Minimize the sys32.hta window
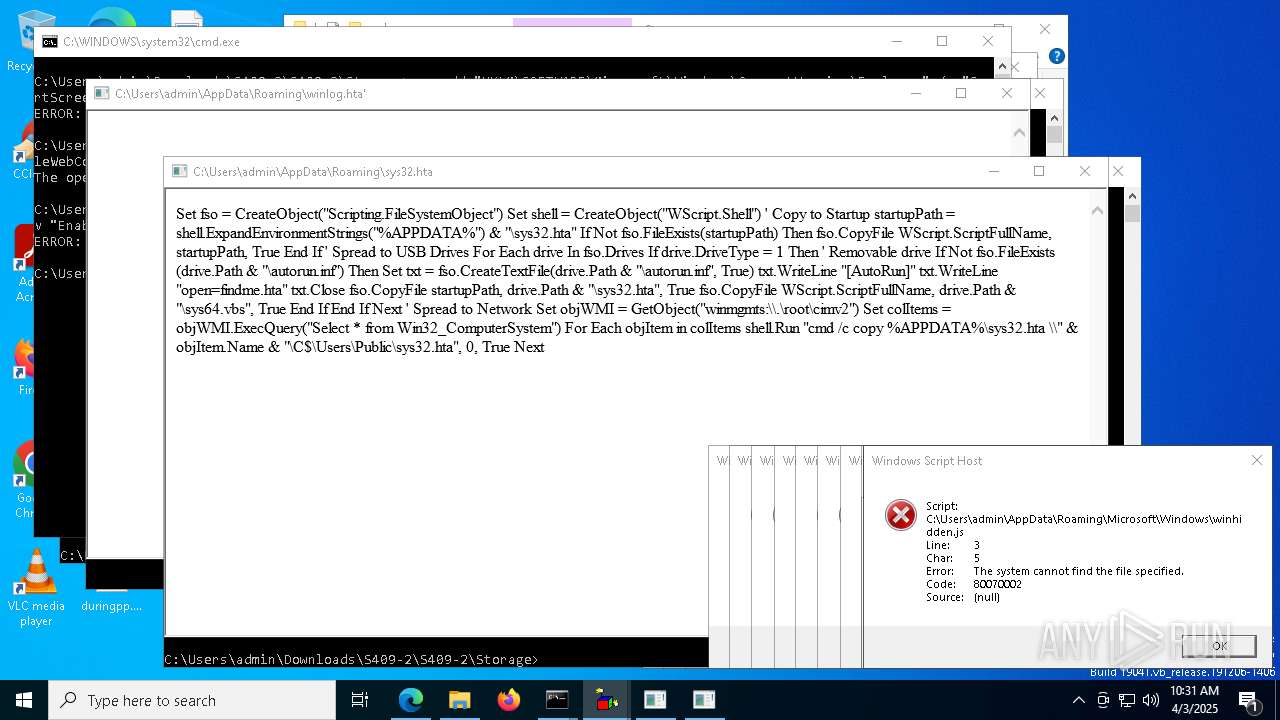The height and width of the screenshot is (720, 1280). pyautogui.click(x=993, y=171)
